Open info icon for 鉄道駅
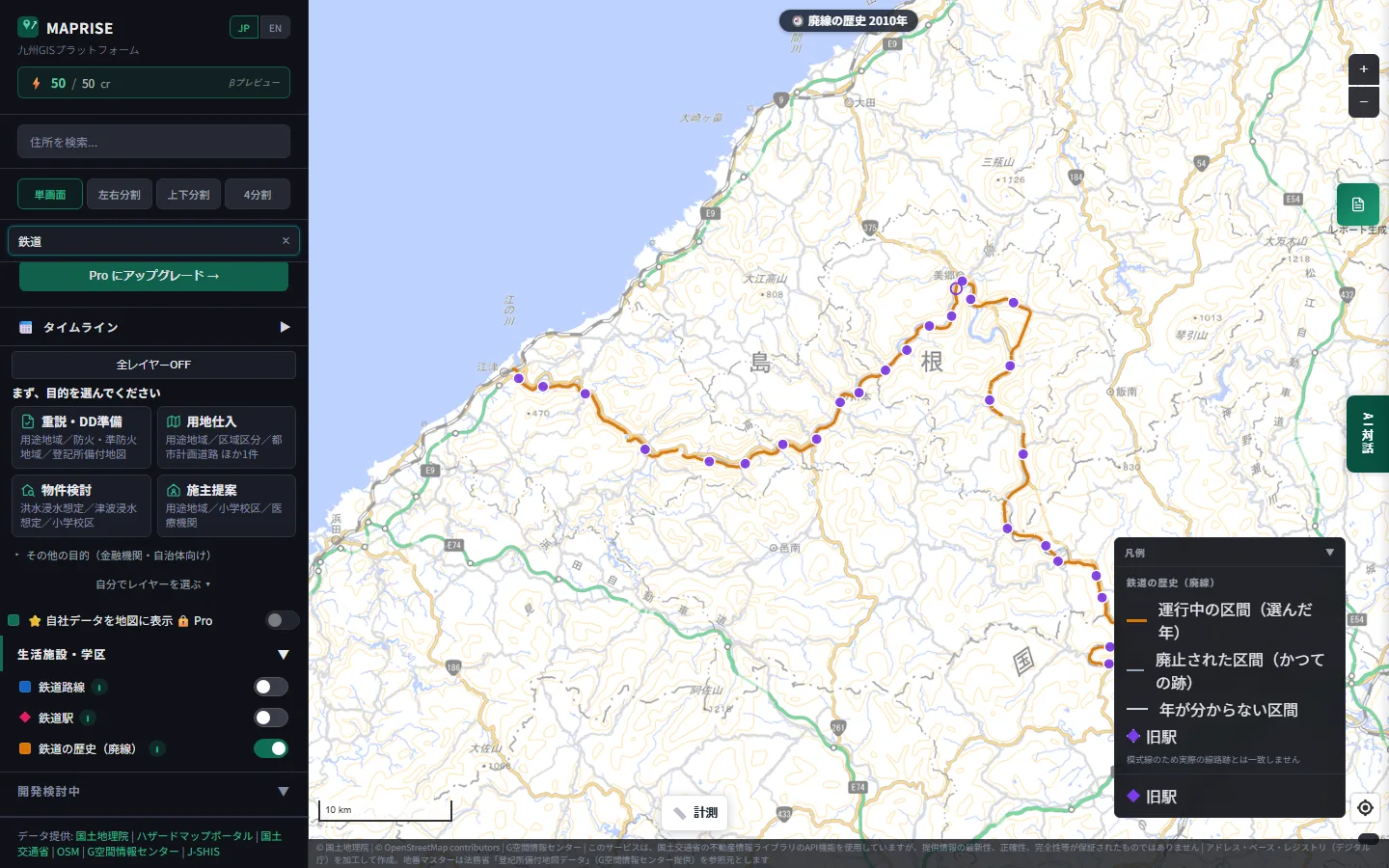The image size is (1389, 868). coord(88,718)
